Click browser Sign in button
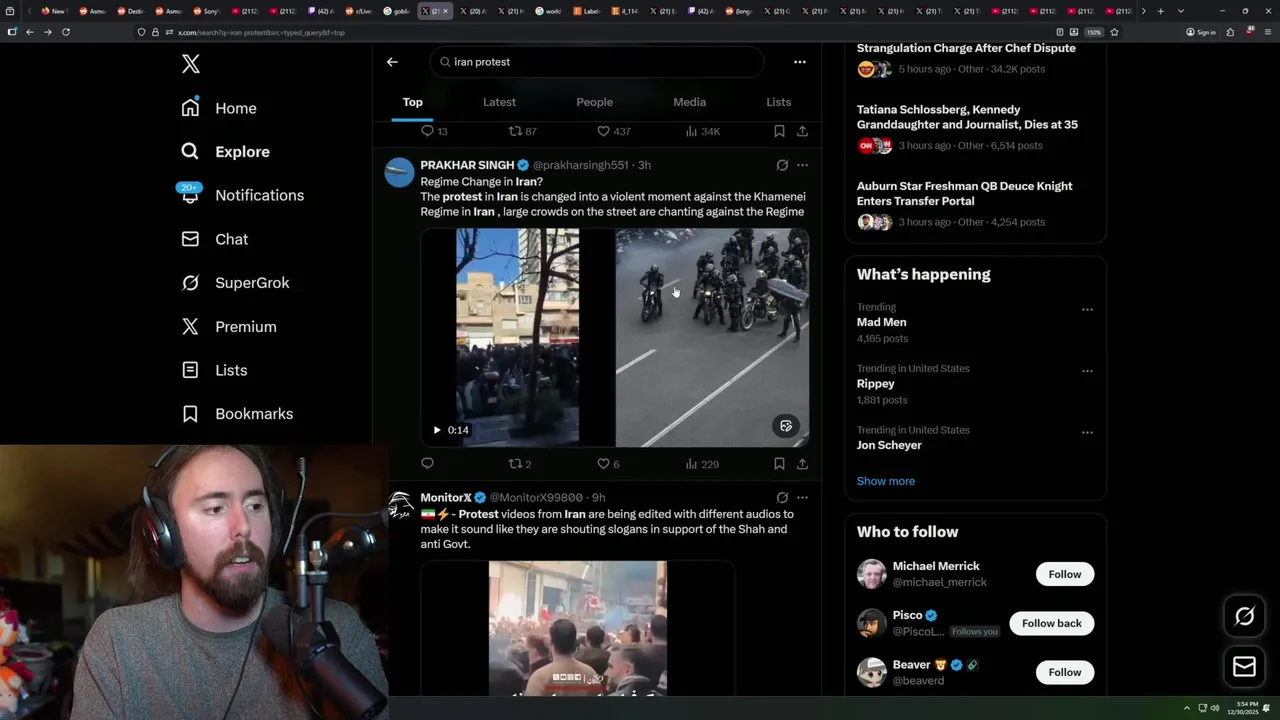The width and height of the screenshot is (1280, 720). pos(1201,32)
